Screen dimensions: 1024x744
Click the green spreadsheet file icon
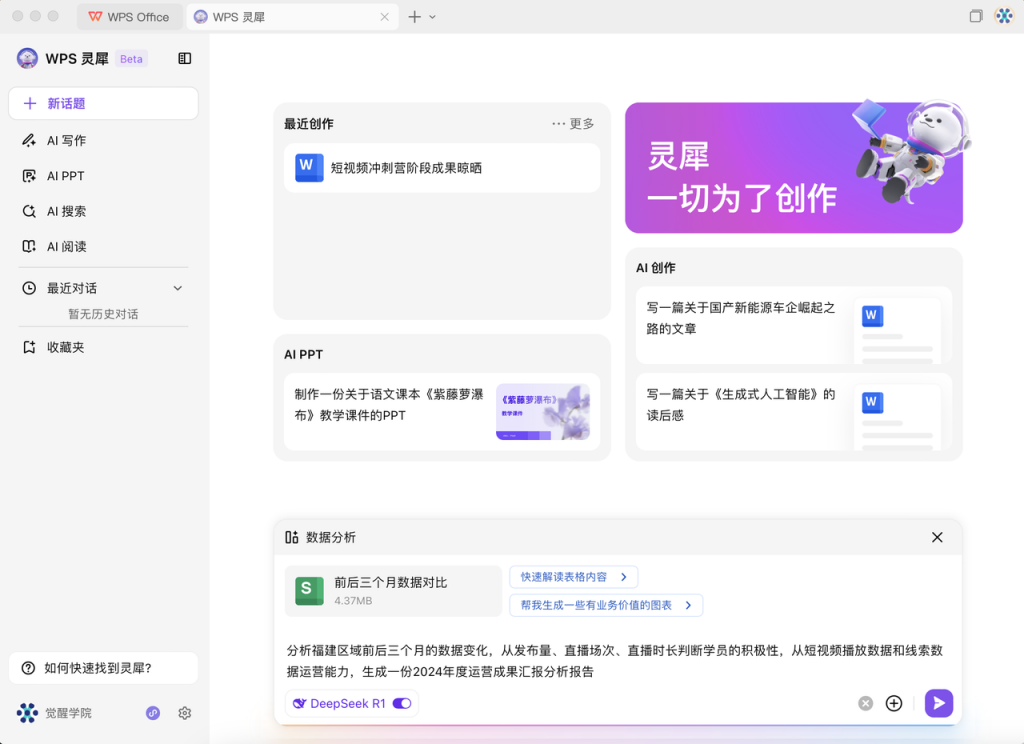coord(310,591)
